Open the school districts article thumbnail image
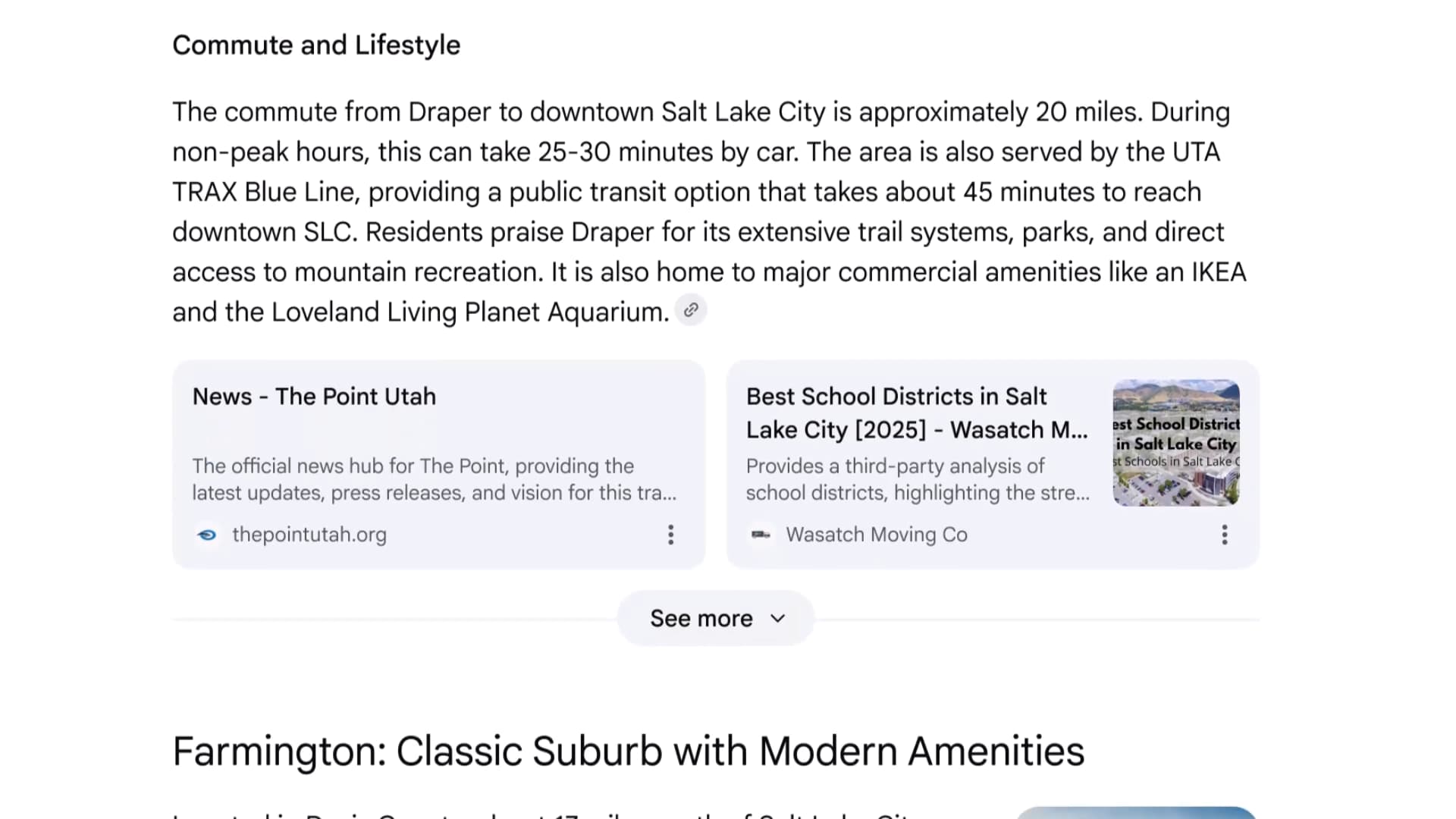 pyautogui.click(x=1175, y=443)
